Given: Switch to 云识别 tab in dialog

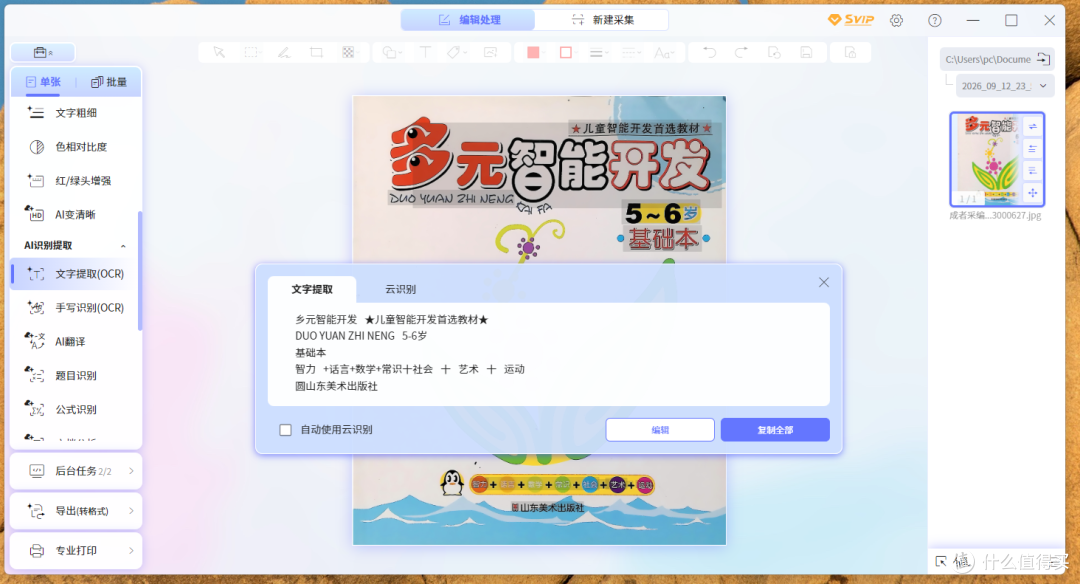Looking at the screenshot, I should [400, 289].
